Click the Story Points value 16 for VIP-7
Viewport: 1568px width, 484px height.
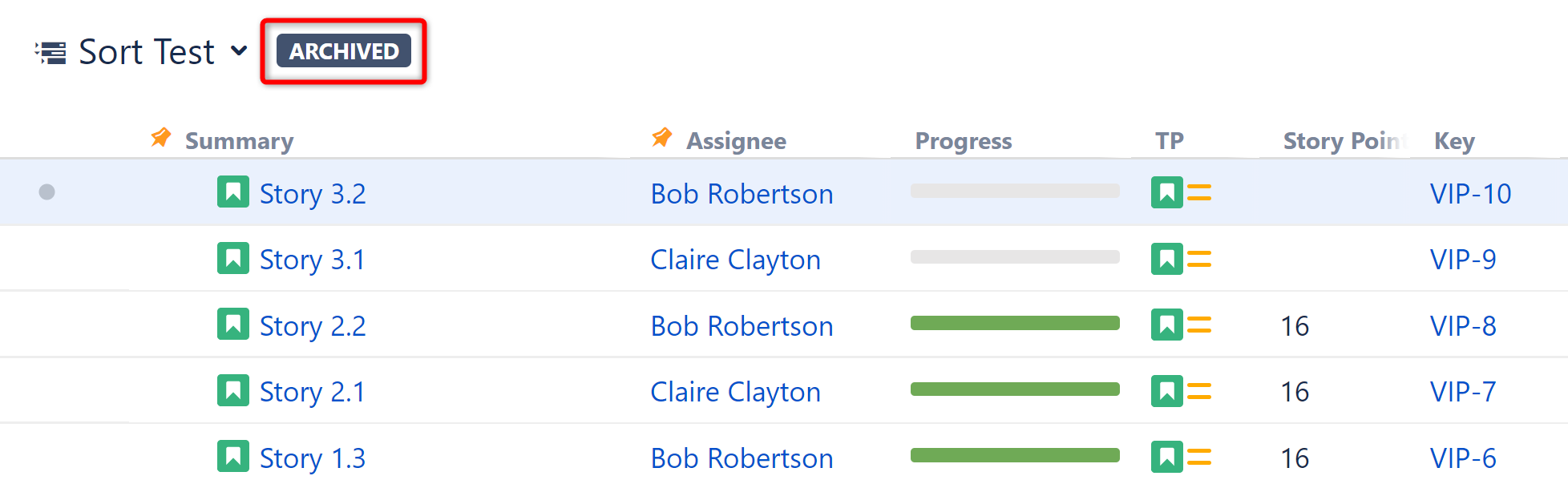(x=1295, y=392)
